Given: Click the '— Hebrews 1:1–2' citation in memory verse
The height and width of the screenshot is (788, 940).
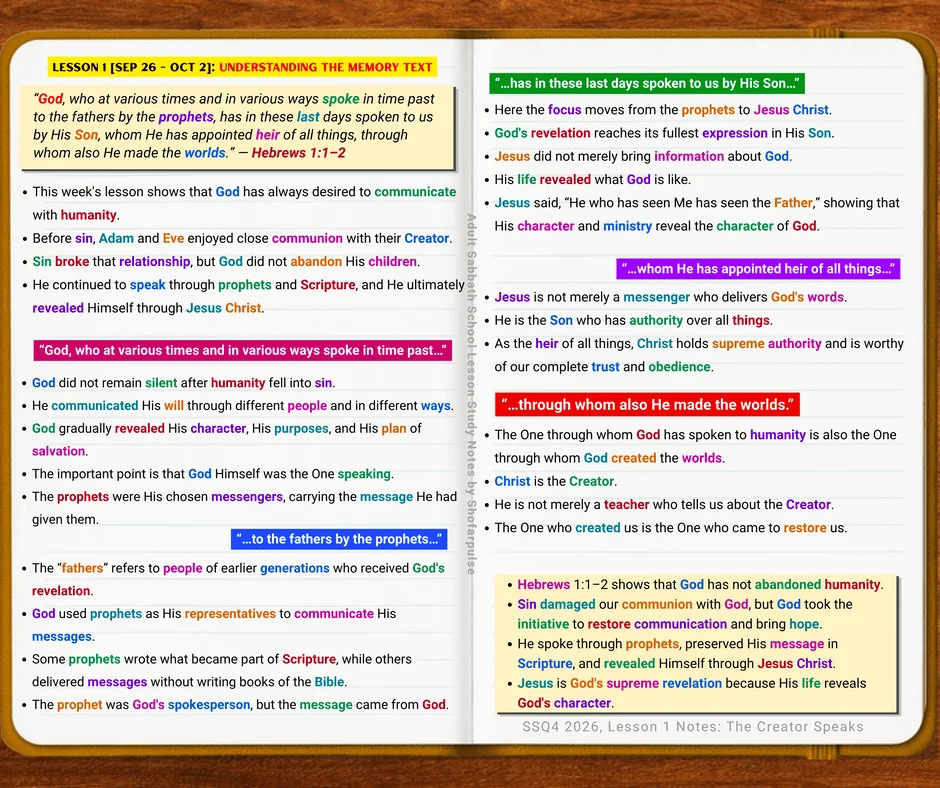Looking at the screenshot, I should point(292,153).
